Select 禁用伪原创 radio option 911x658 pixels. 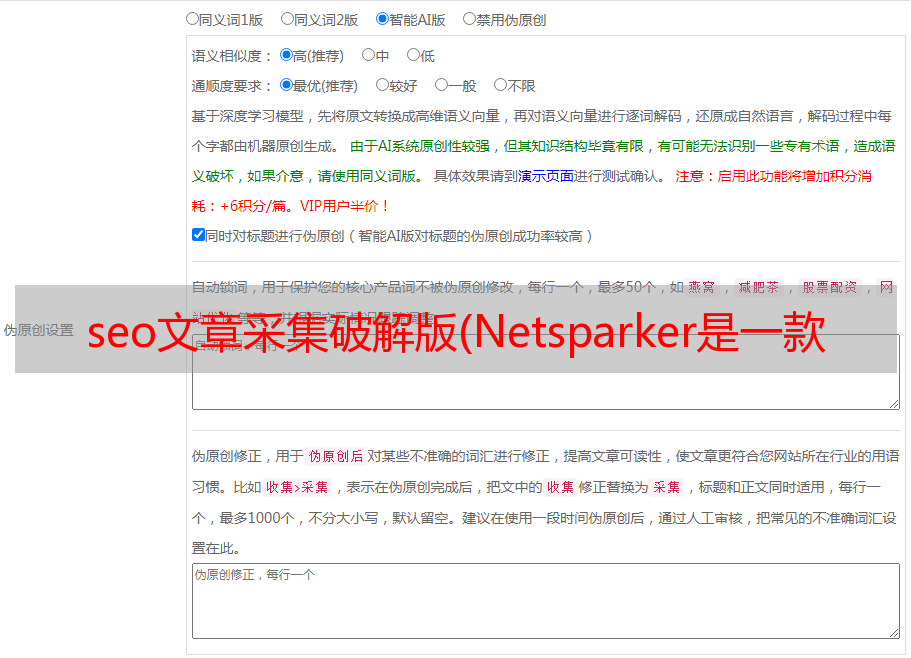(x=469, y=19)
